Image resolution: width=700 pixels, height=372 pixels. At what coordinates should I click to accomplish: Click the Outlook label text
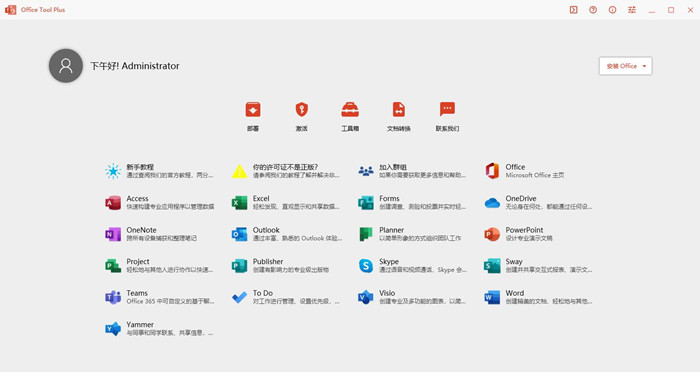(266, 230)
